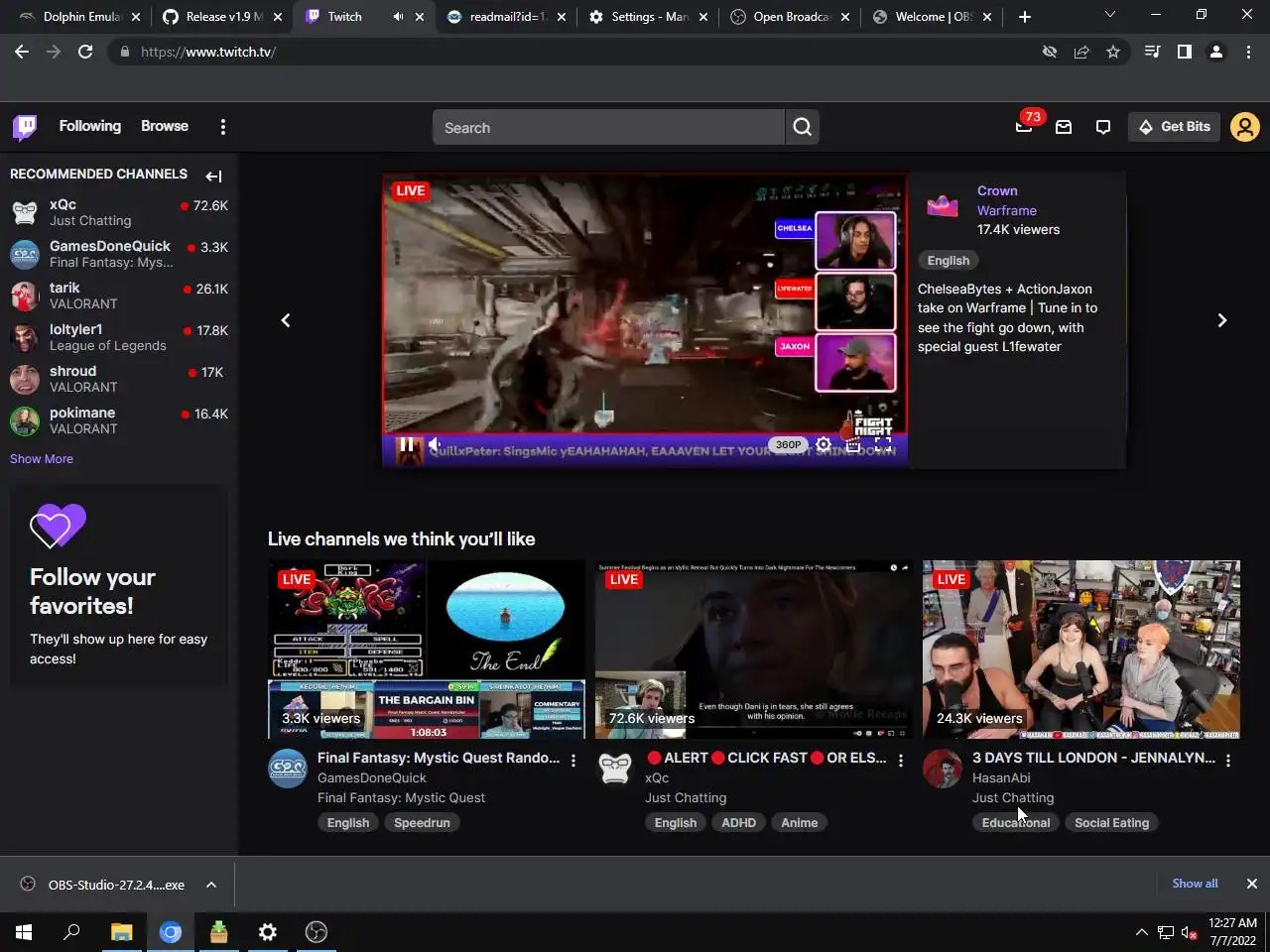Click HasanAbi avatar on stream card

(943, 769)
